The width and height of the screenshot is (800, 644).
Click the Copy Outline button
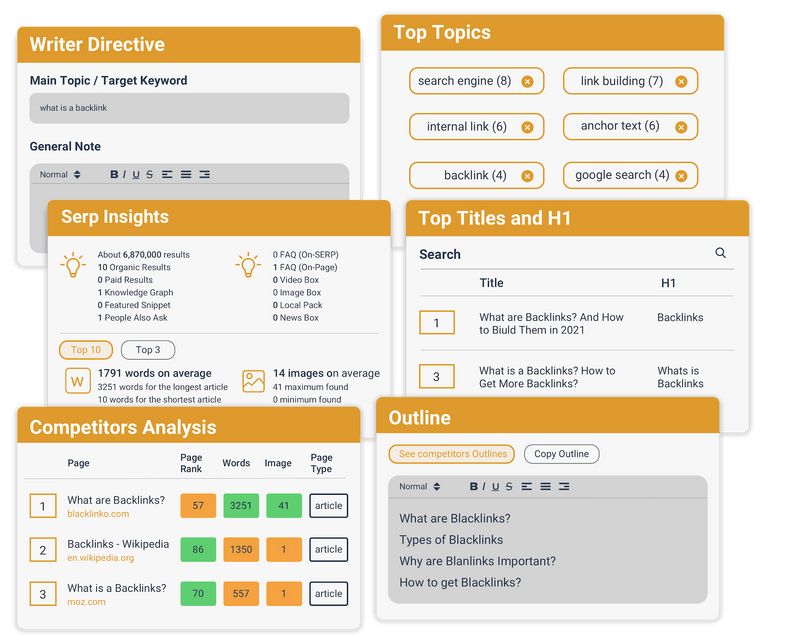click(560, 453)
